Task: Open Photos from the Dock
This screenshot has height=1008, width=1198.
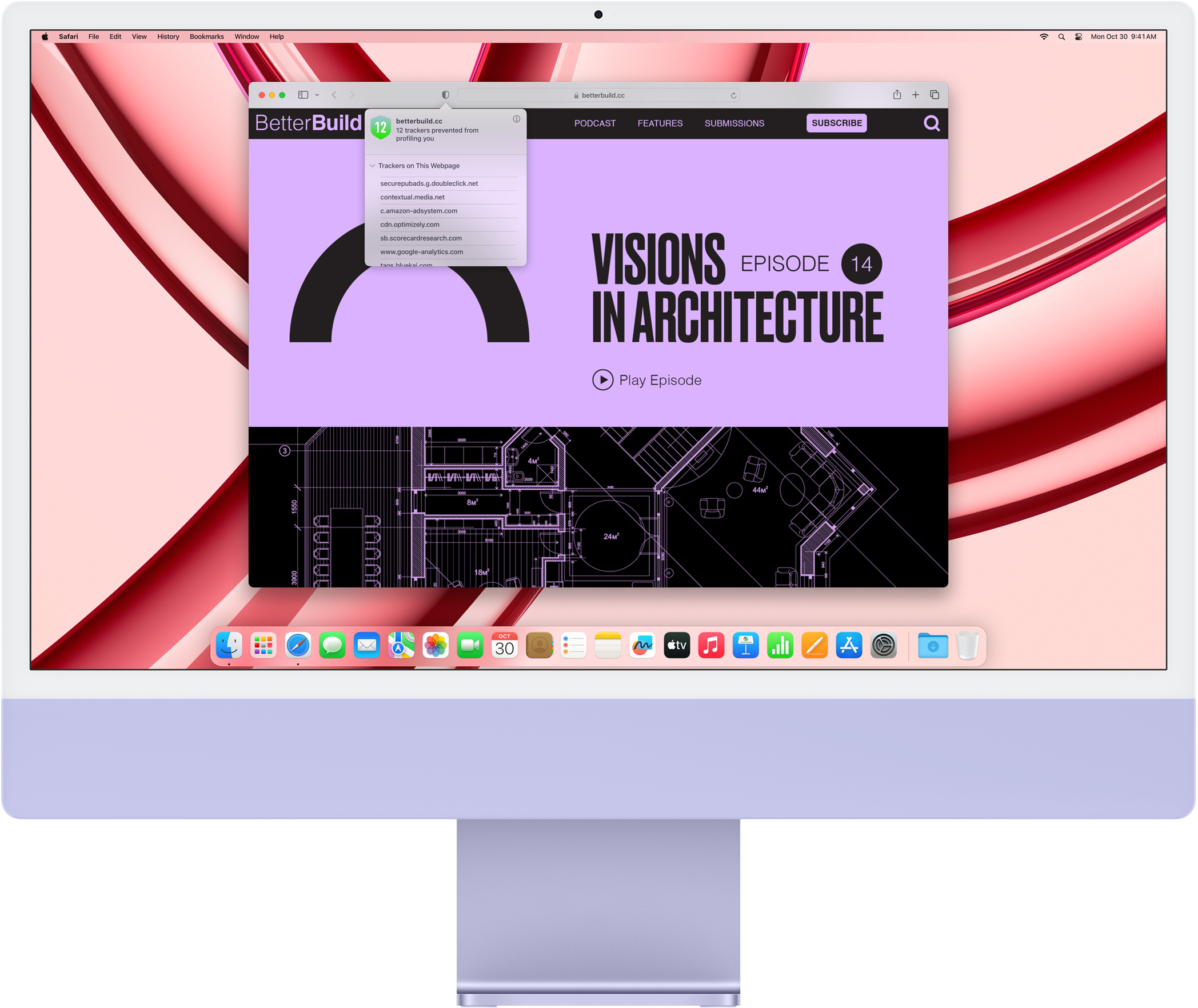Action: [436, 646]
